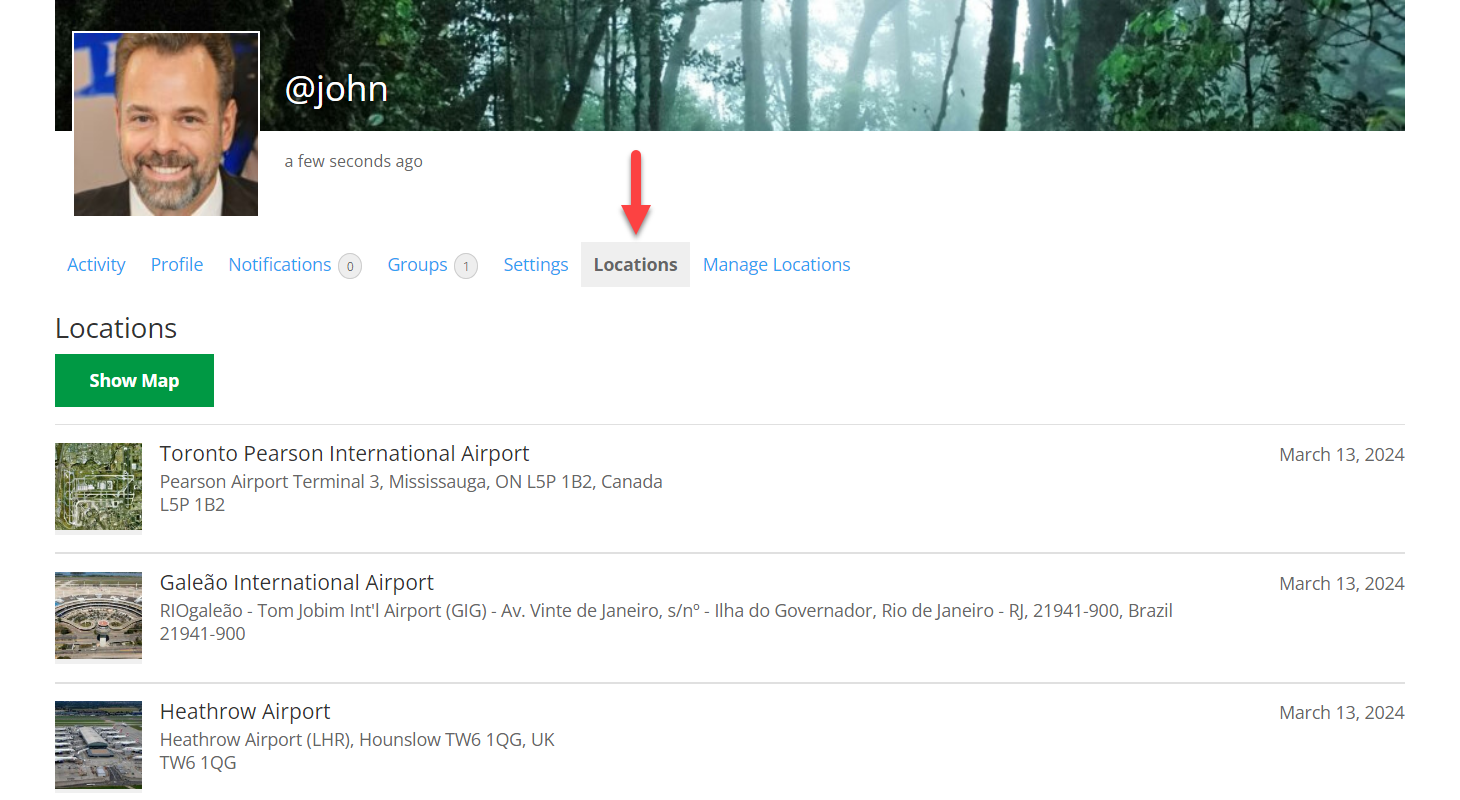This screenshot has height=800, width=1460.
Task: Click the RIOgaleão Tom Jobim address line
Action: coord(666,611)
